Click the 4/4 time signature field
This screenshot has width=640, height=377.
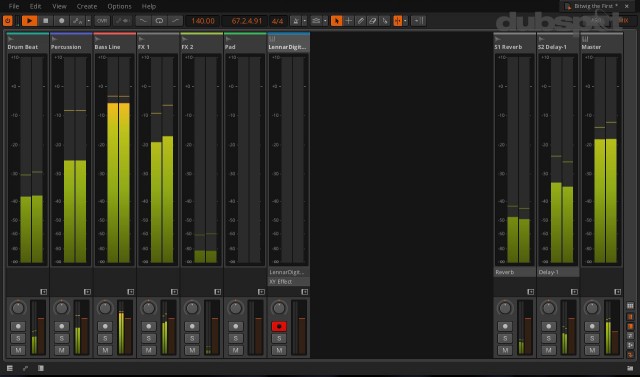pos(278,21)
